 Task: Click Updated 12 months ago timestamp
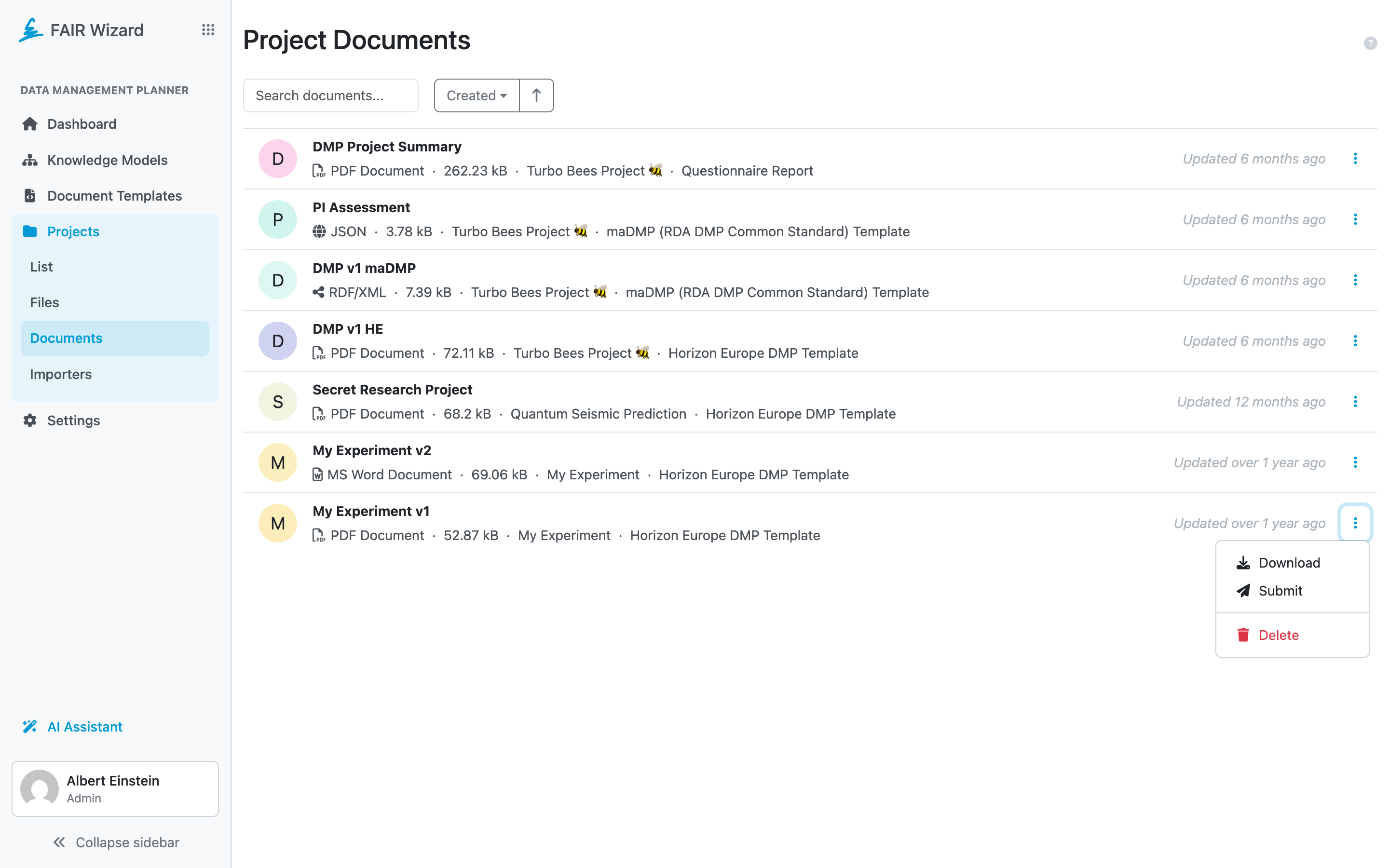click(1251, 402)
